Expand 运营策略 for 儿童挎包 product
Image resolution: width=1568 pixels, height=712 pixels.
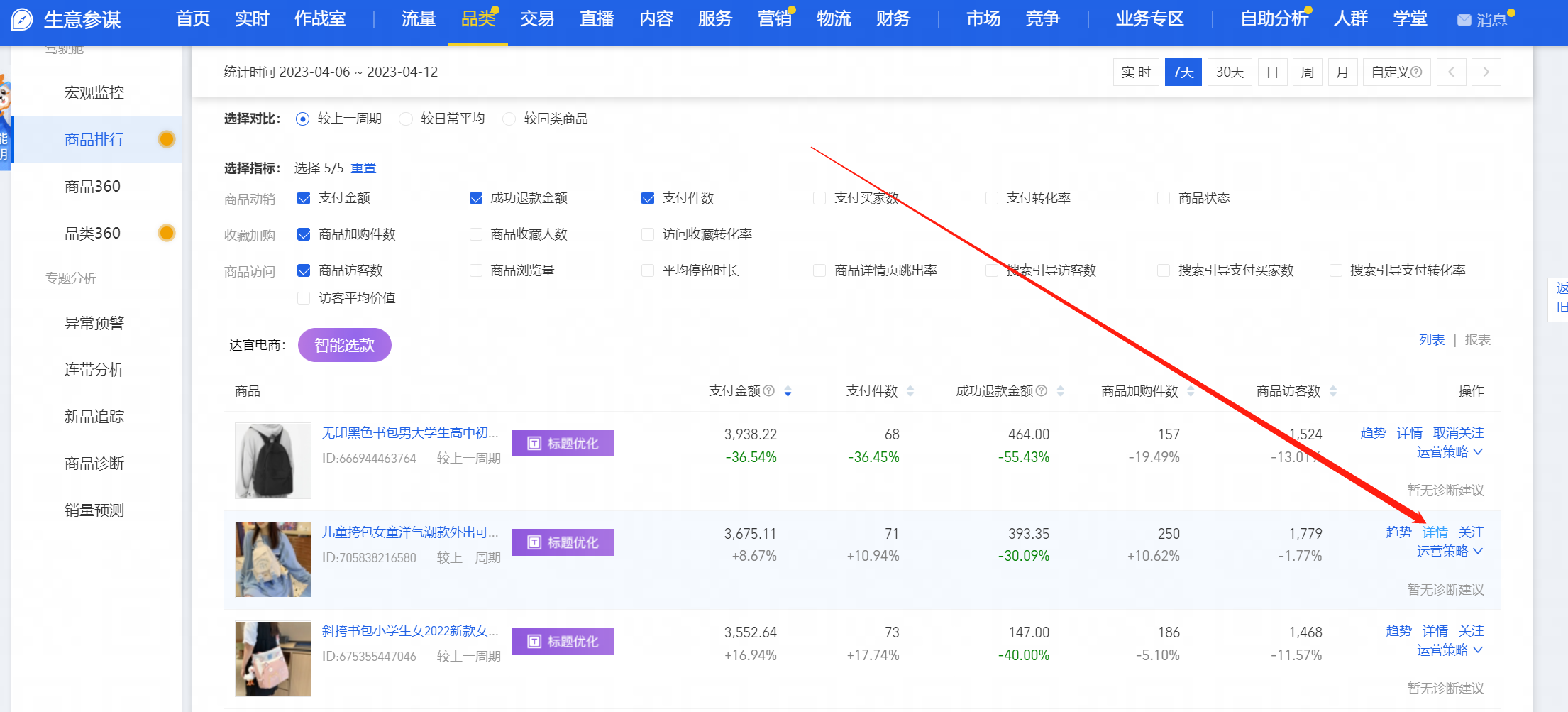pos(1449,552)
